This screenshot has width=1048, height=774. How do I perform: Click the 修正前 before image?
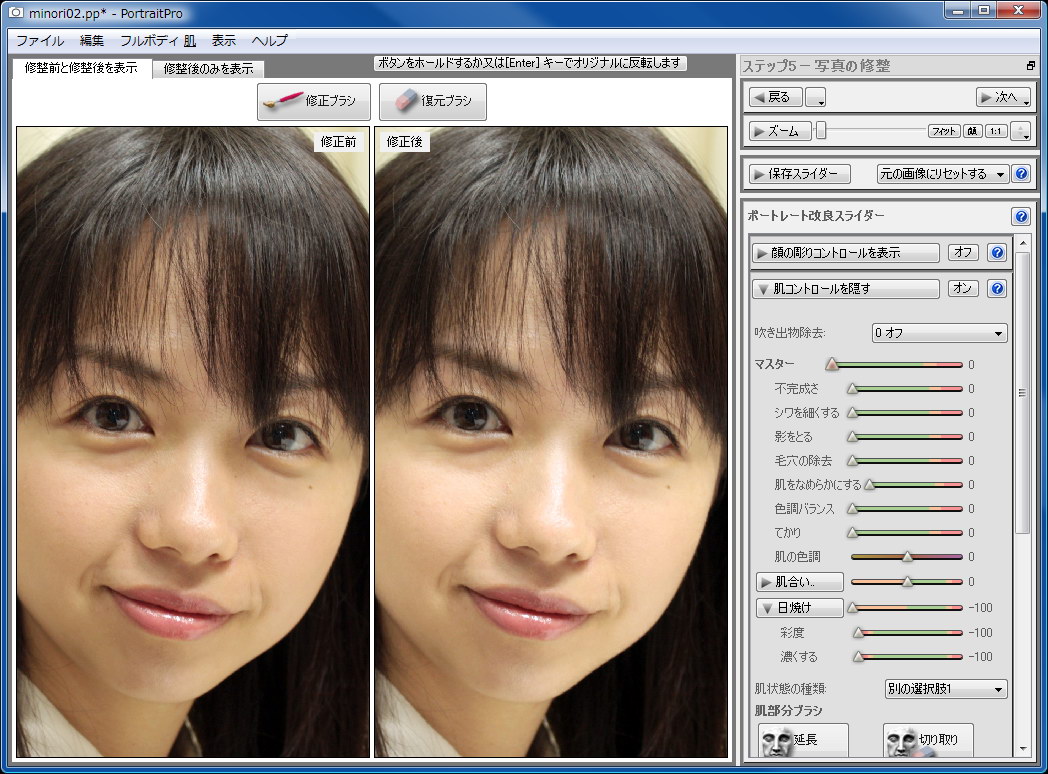[x=192, y=442]
